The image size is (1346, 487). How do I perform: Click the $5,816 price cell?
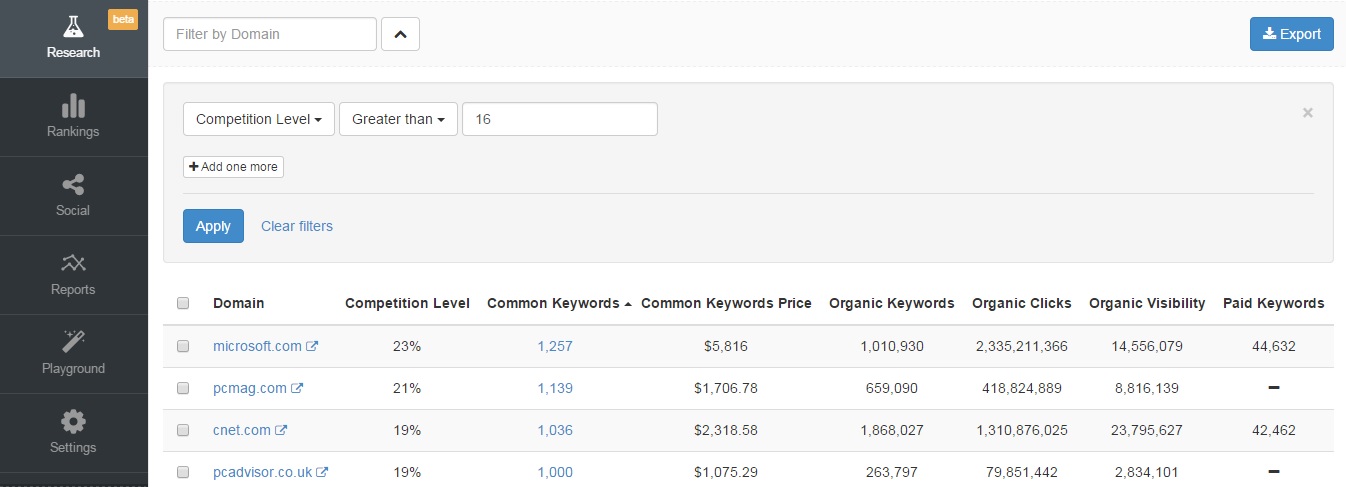(x=726, y=346)
